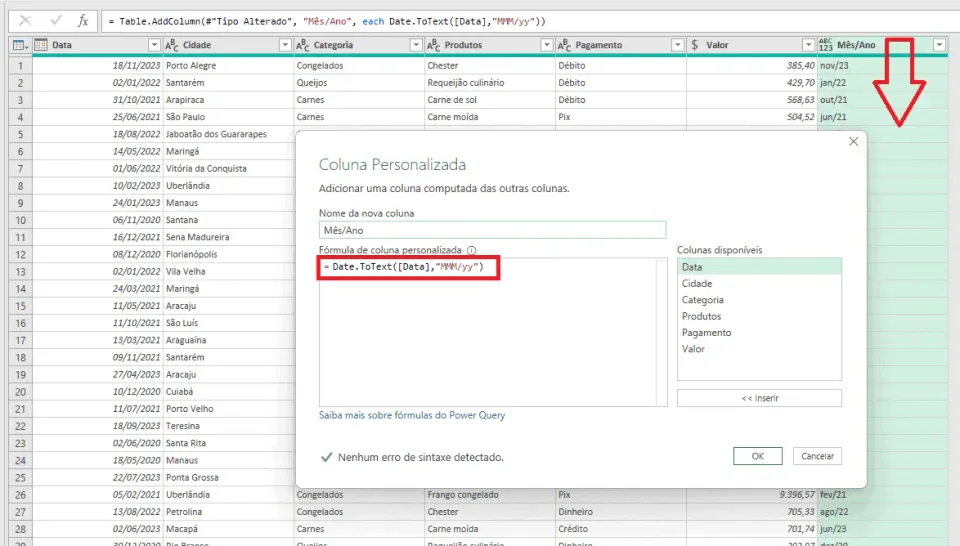This screenshot has height=546, width=960.
Task: Click the fx function icon
Action: click(83, 21)
